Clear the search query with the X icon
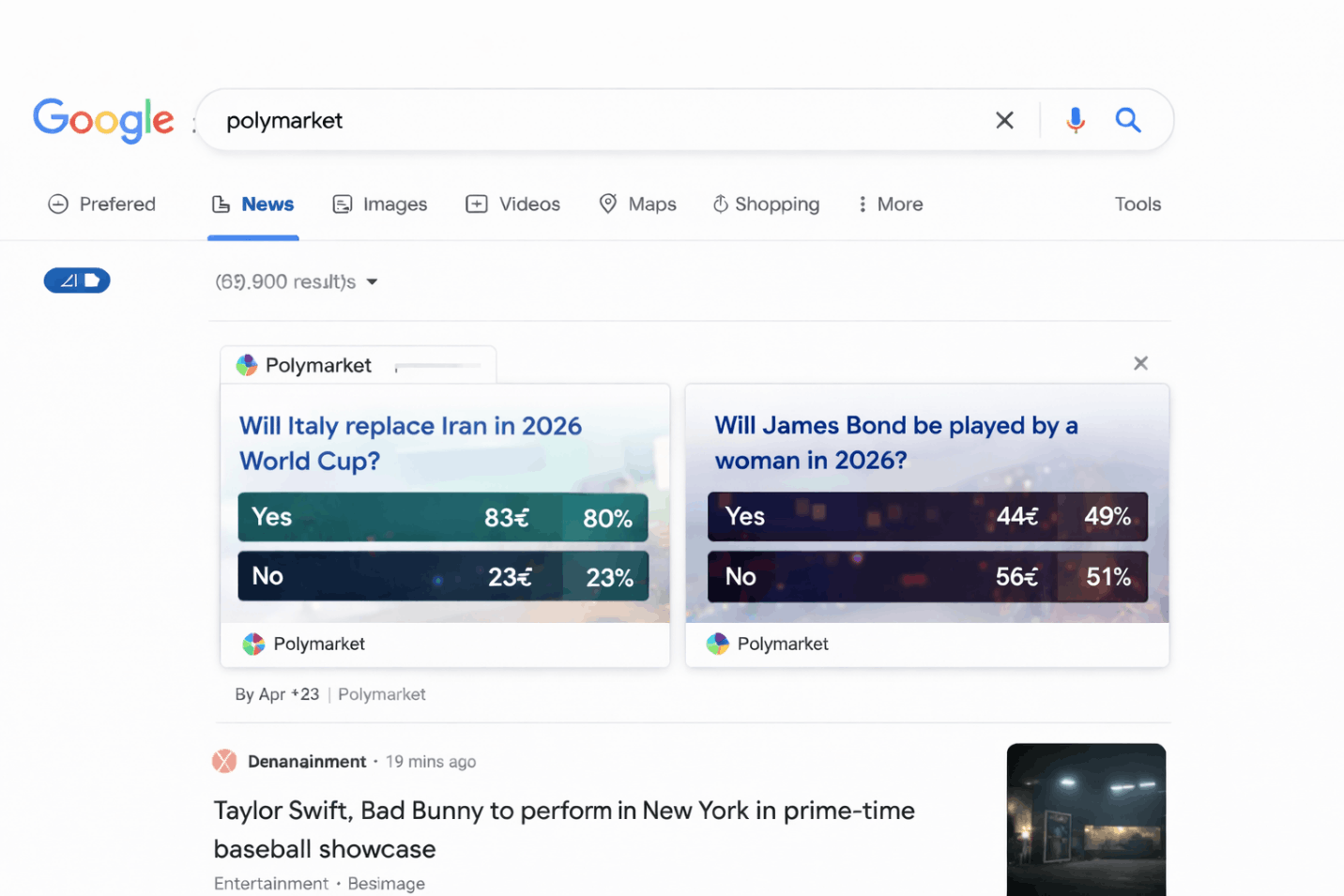Image resolution: width=1344 pixels, height=896 pixels. pos(1004,120)
